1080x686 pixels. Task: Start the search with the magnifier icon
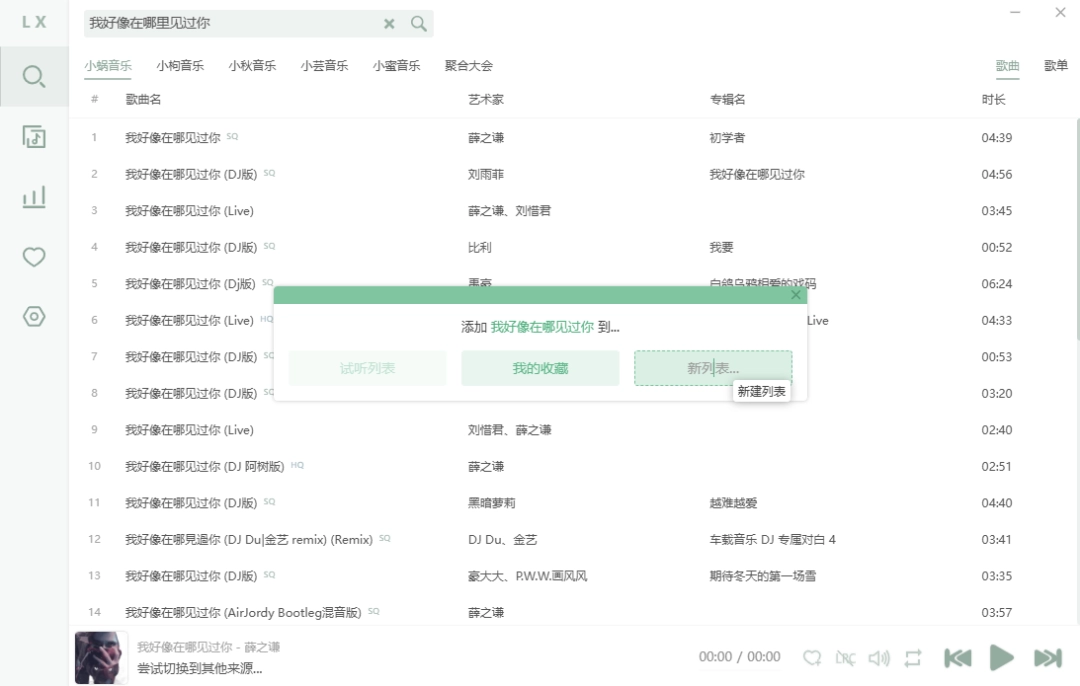[x=418, y=23]
